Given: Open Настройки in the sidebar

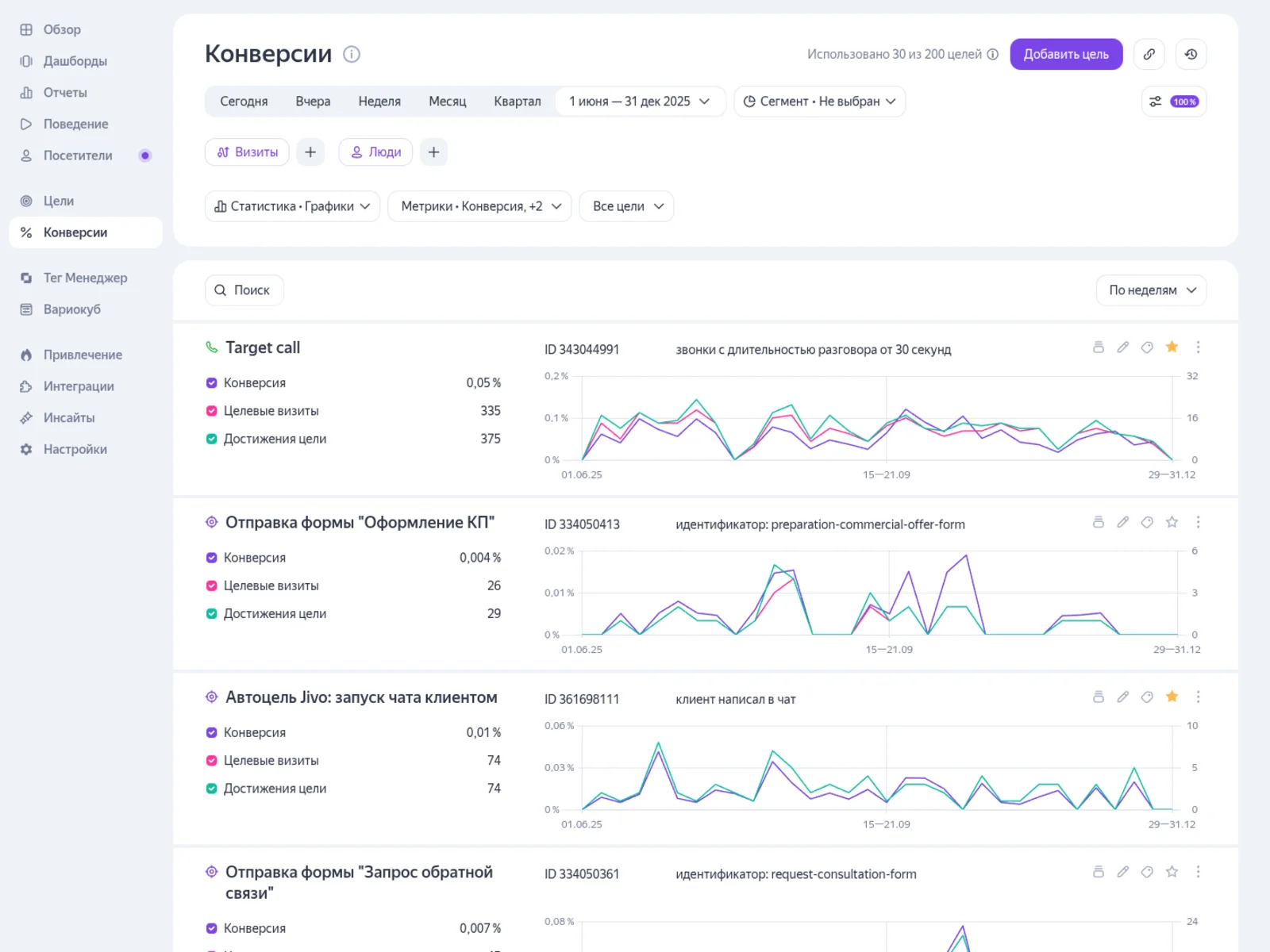Looking at the screenshot, I should (86, 449).
